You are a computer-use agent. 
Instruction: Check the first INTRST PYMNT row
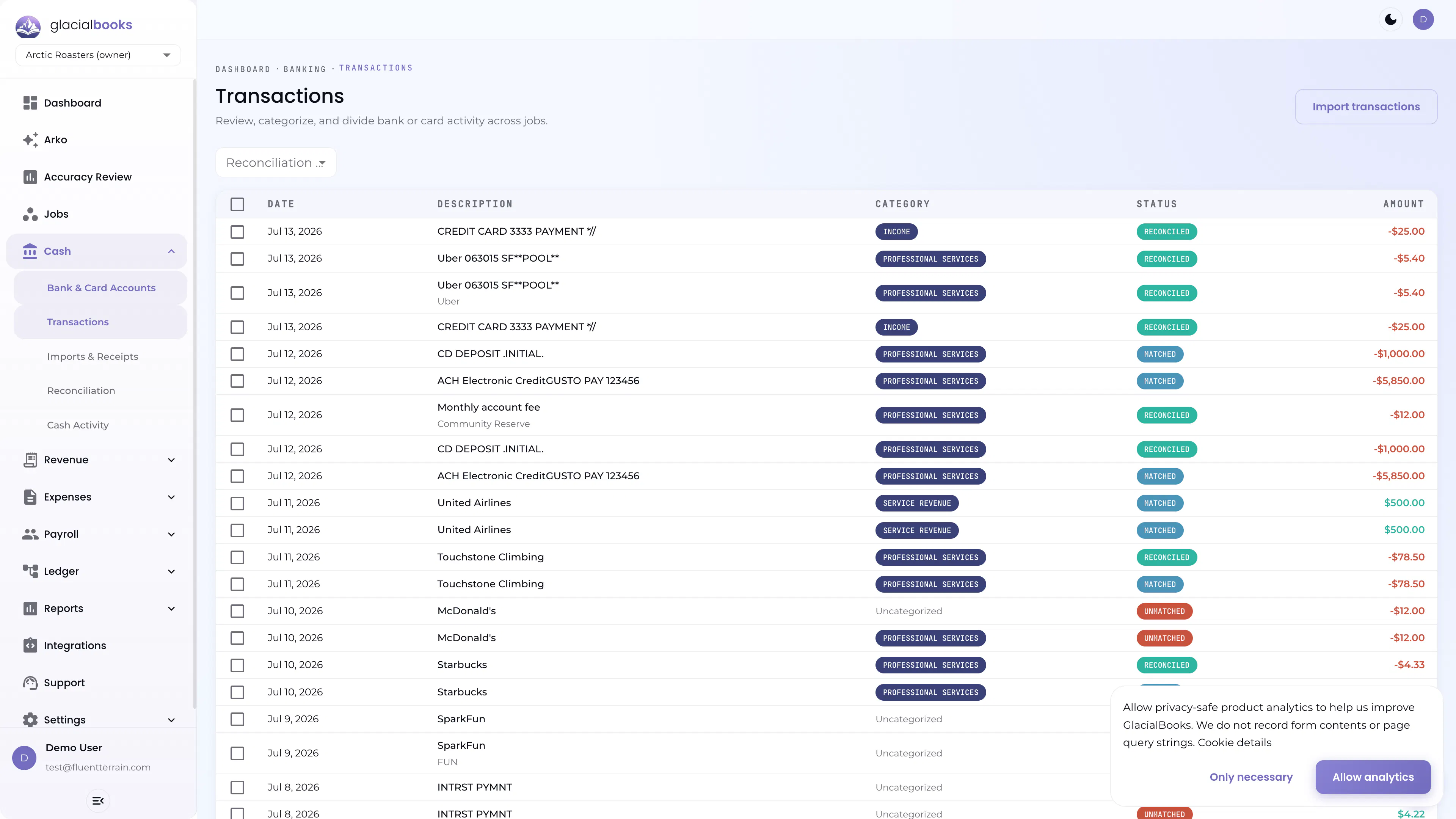(x=237, y=788)
